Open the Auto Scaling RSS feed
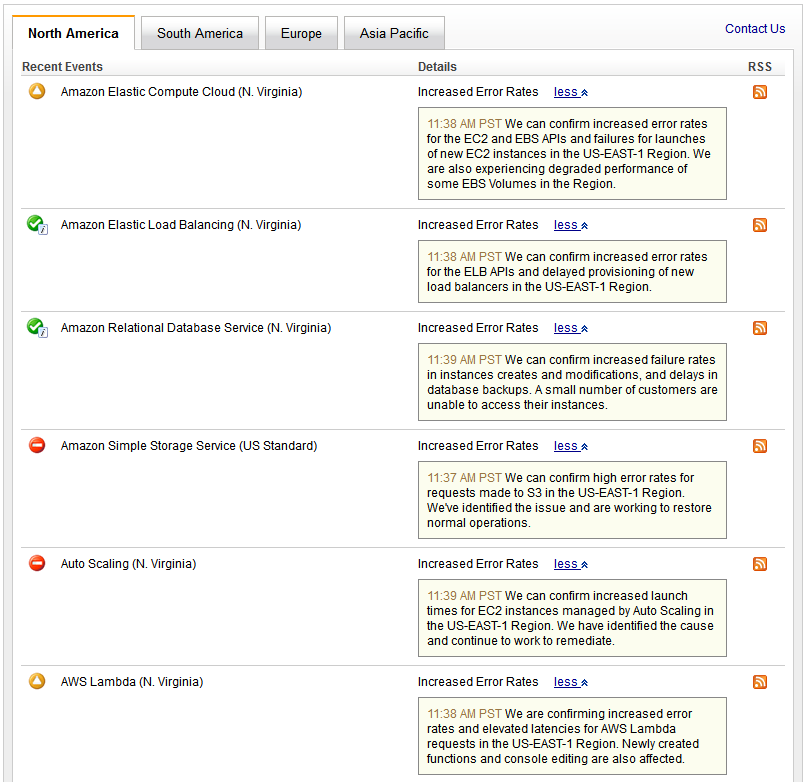 pos(760,564)
